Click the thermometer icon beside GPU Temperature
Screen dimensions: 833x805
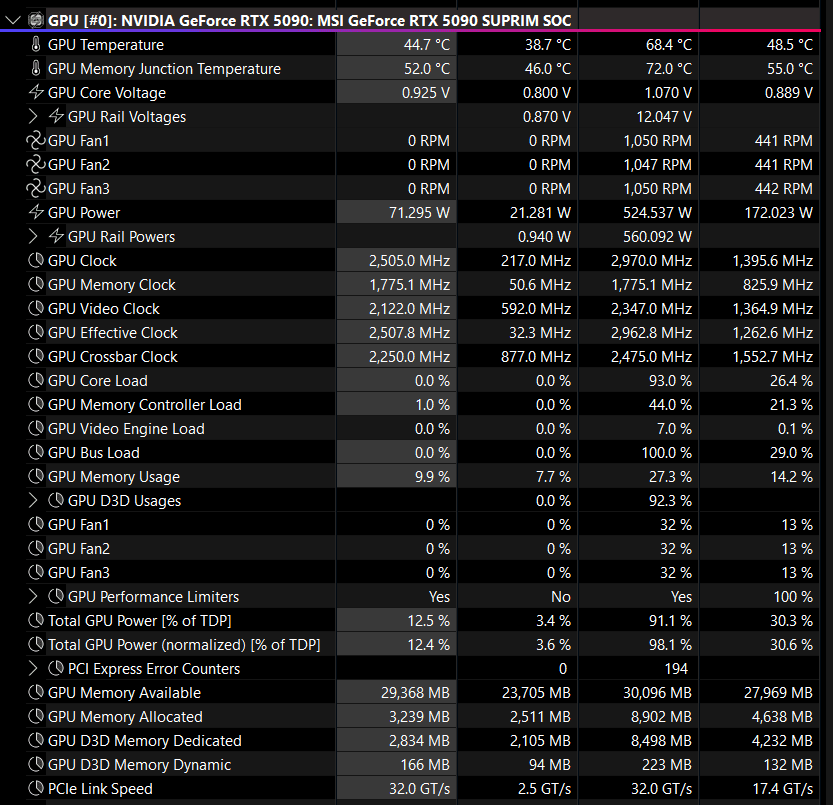tap(36, 44)
